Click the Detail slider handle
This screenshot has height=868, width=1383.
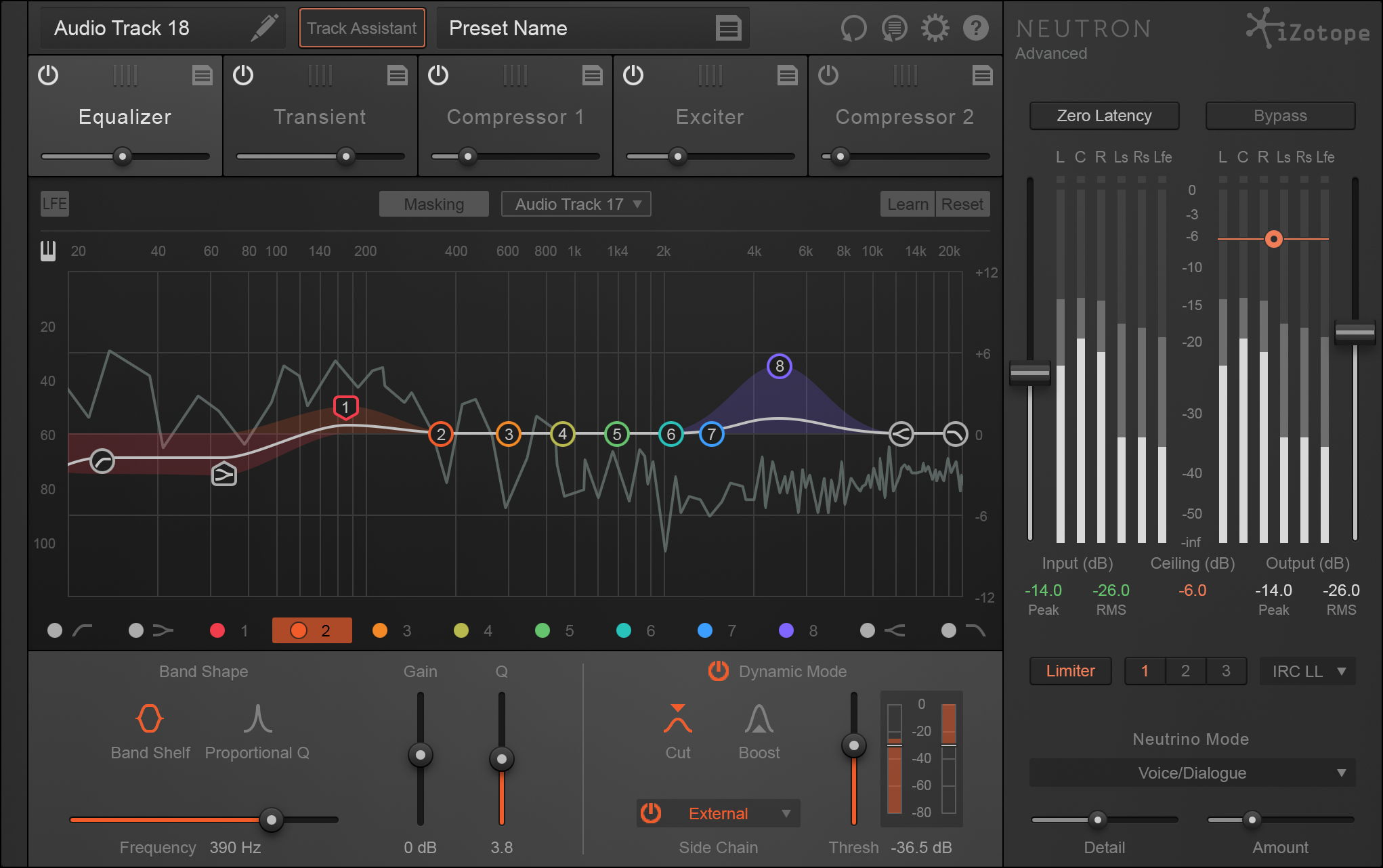click(x=1098, y=820)
